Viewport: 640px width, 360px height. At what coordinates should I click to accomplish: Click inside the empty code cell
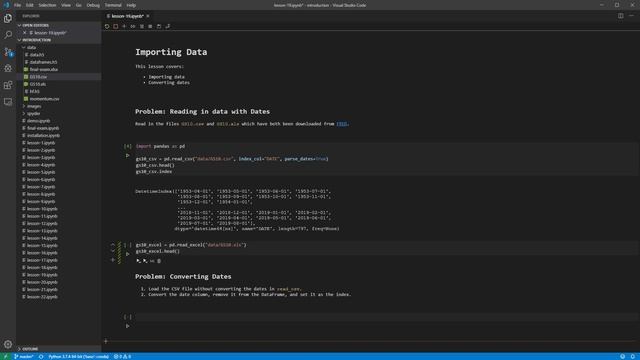click(387, 317)
